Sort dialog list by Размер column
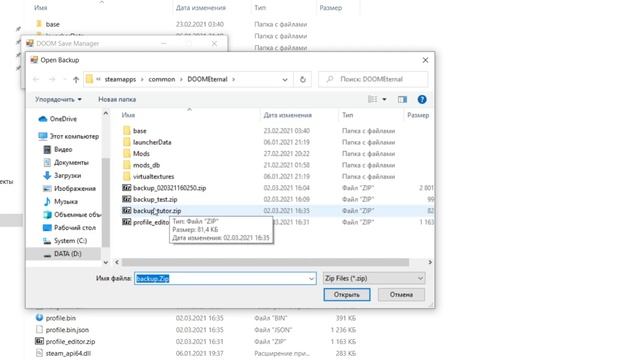 [x=418, y=115]
